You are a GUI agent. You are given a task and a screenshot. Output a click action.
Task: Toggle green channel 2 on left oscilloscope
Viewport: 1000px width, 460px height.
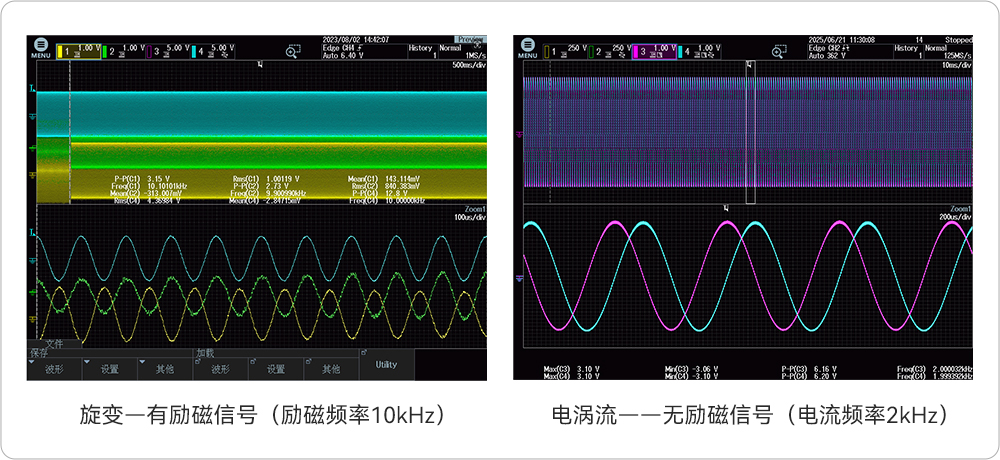(x=126, y=49)
